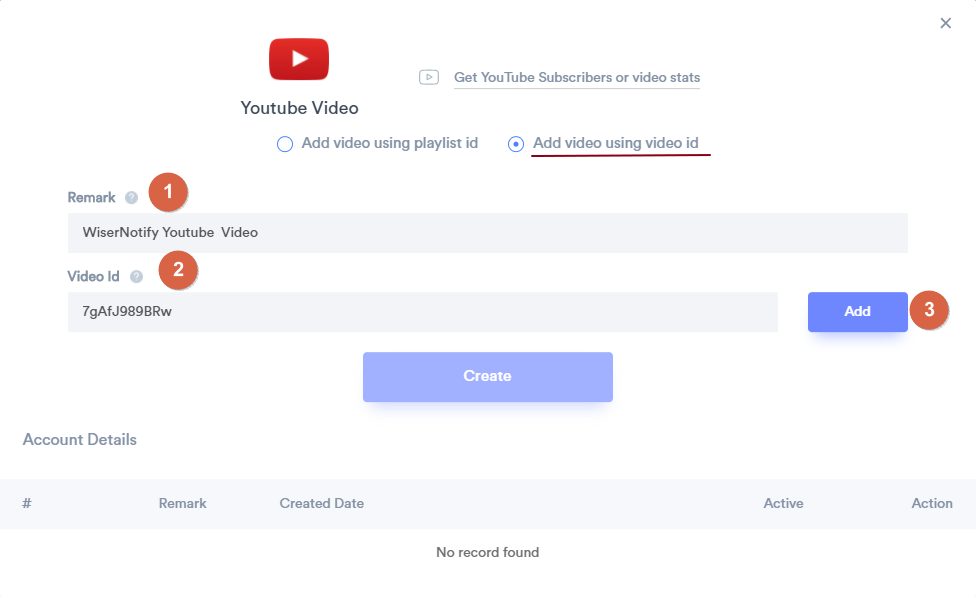Click the help icon next to Video Id
The height and width of the screenshot is (597, 976).
click(136, 277)
